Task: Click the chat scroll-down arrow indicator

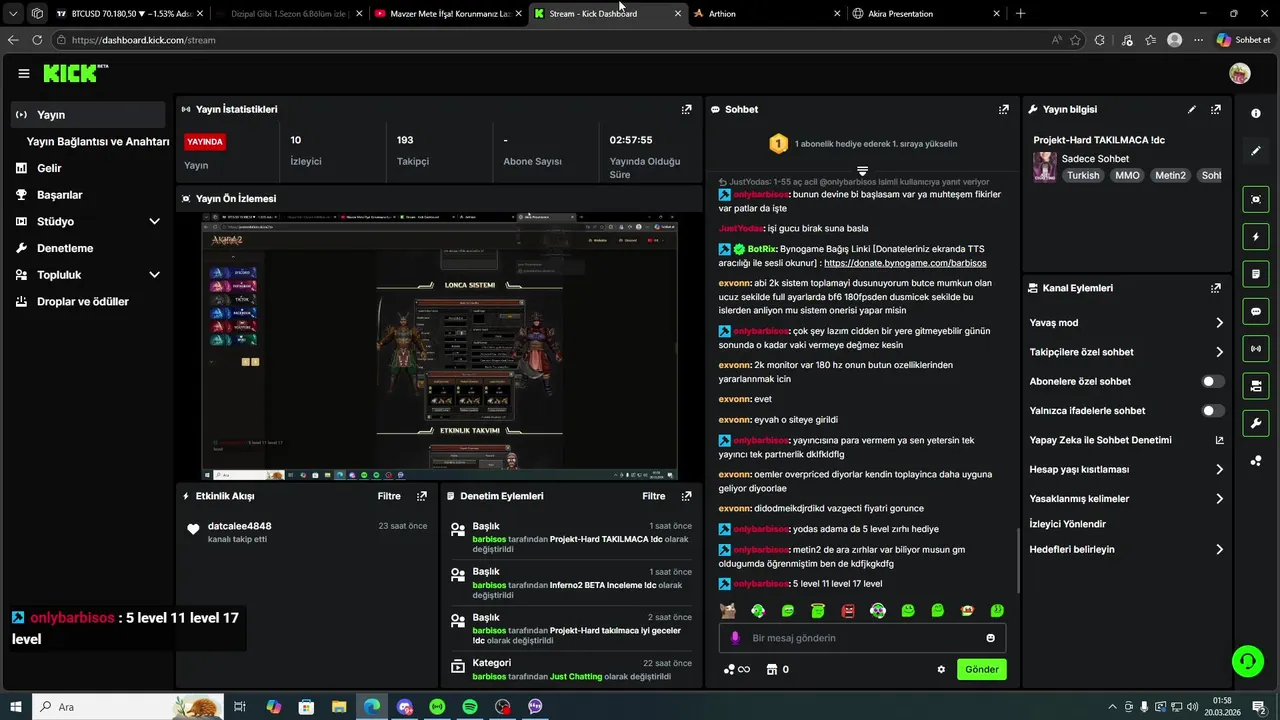Action: 862,171
